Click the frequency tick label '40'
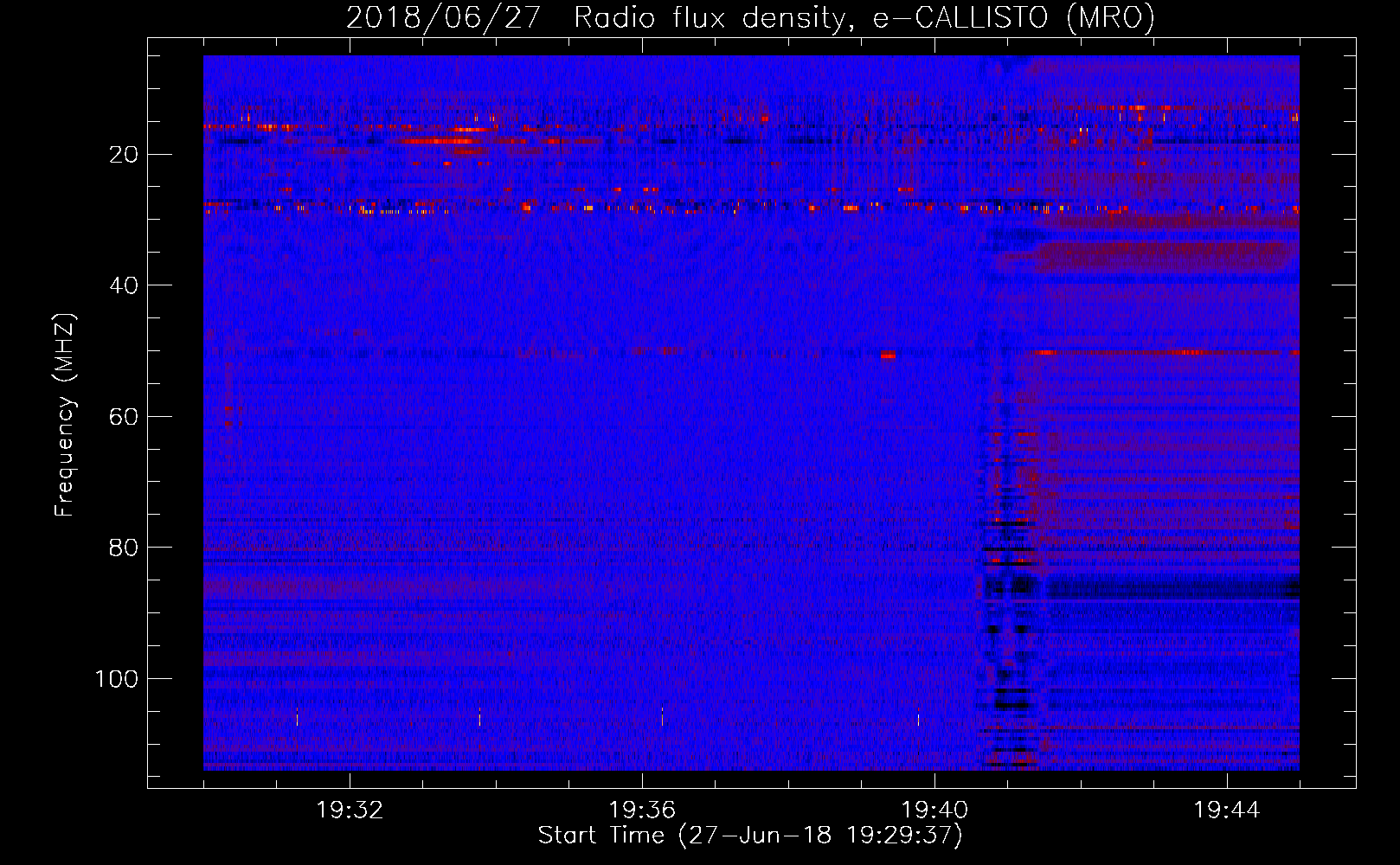Image resolution: width=1400 pixels, height=865 pixels. pos(125,285)
